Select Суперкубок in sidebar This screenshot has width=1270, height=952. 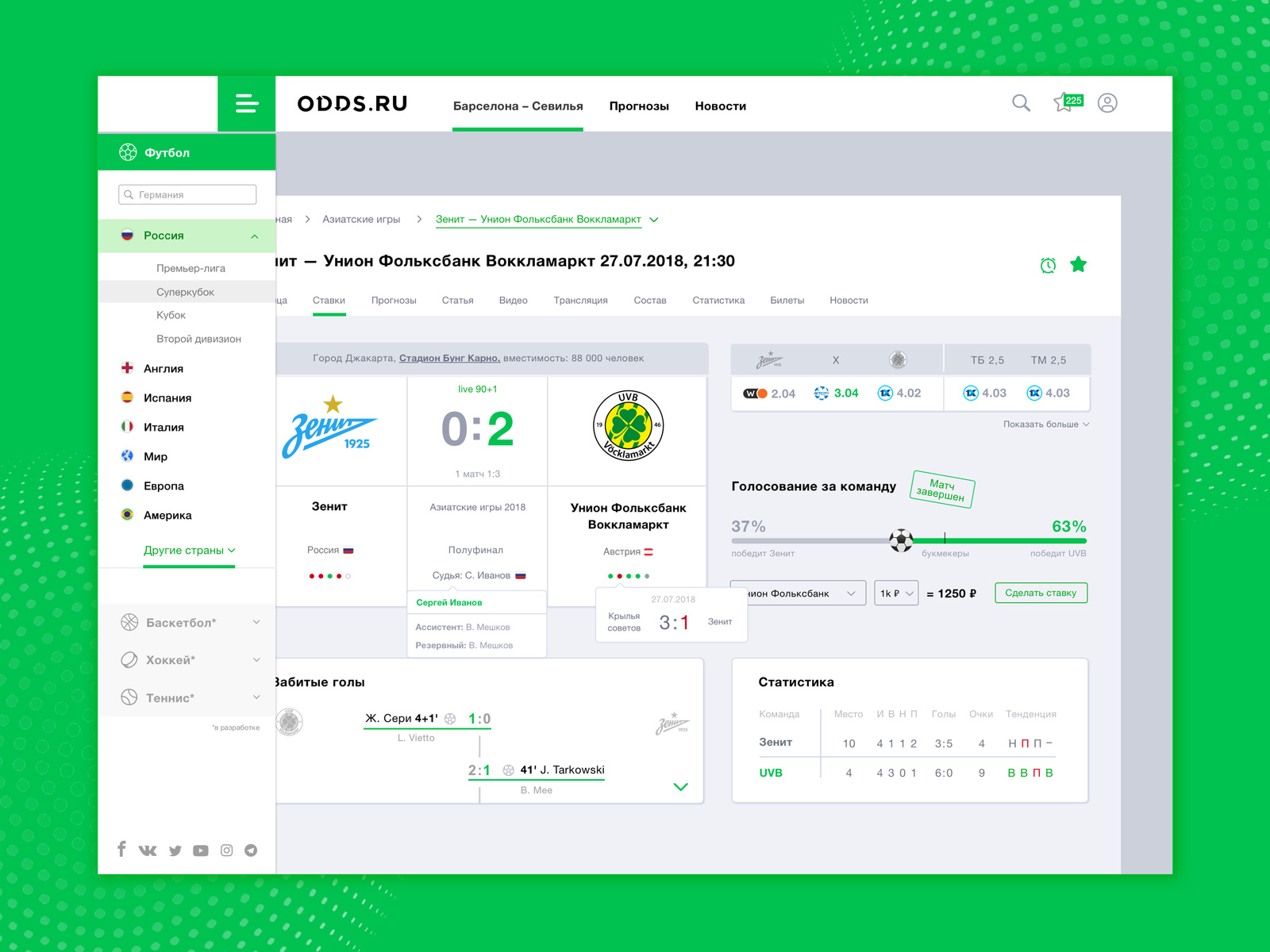[x=186, y=292]
